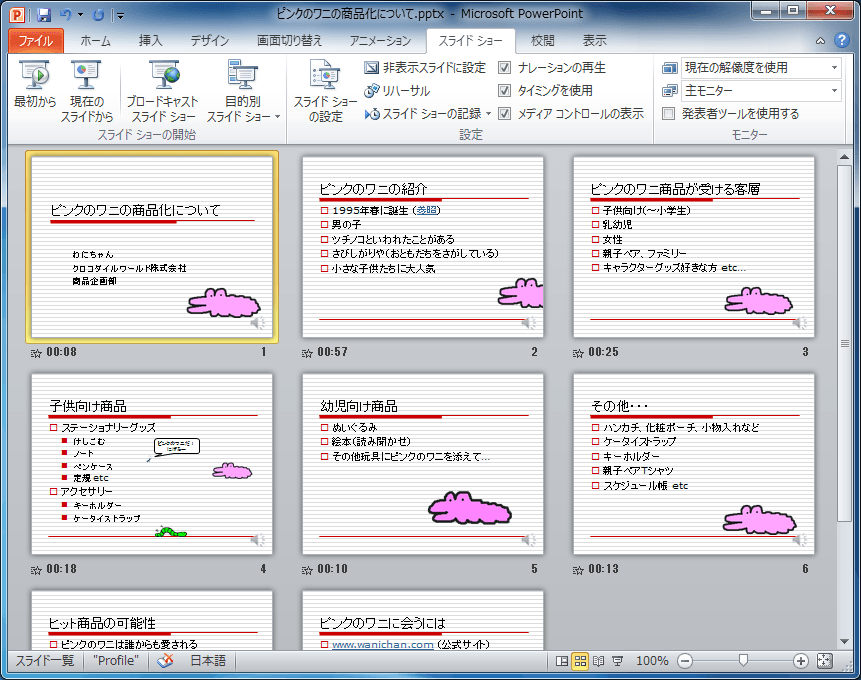This screenshot has width=861, height=680.
Task: Switch to the Animations tab (アニメーション)
Action: [x=381, y=41]
